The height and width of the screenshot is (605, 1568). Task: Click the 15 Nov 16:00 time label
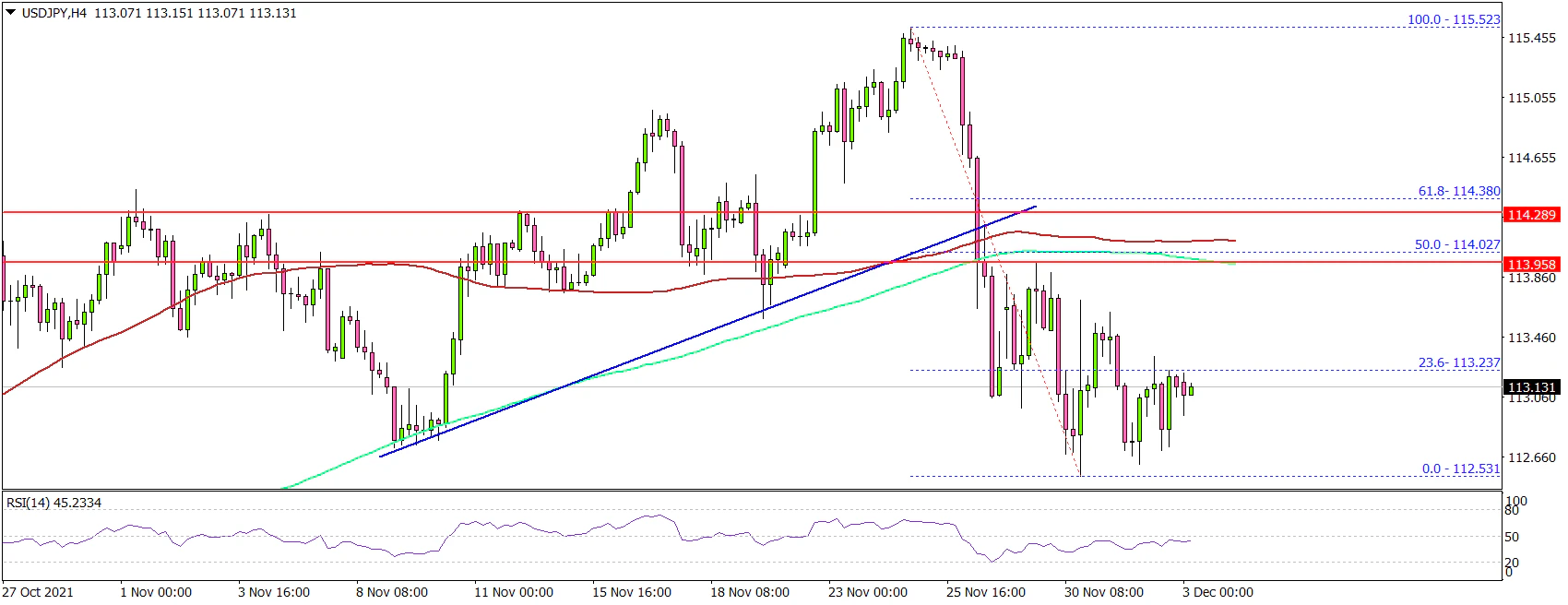click(x=632, y=592)
